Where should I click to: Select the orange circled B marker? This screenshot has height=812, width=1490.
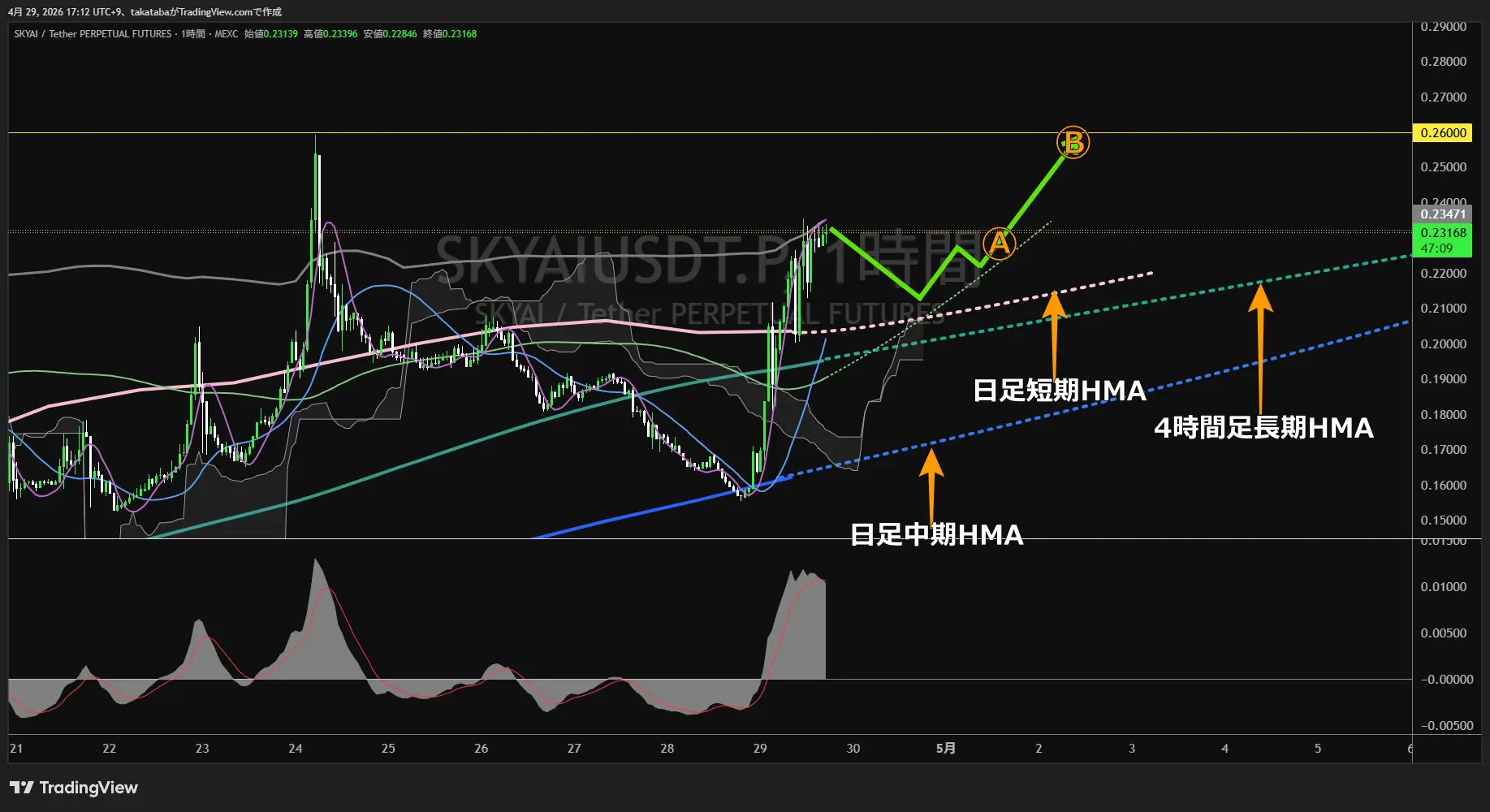pos(1073,143)
